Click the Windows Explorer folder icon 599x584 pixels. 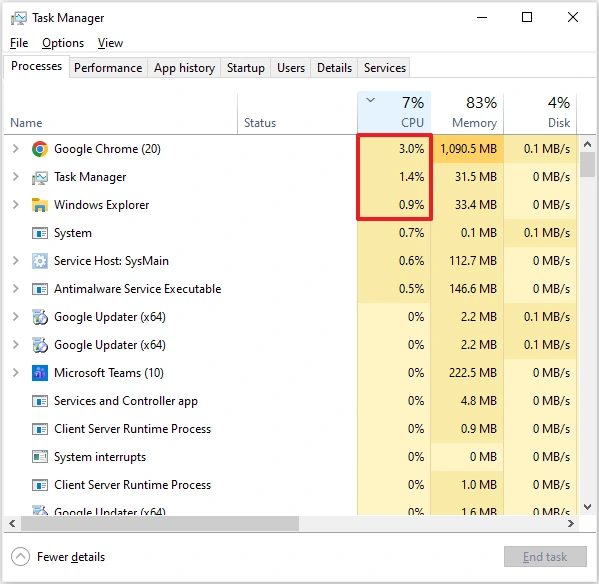pos(40,205)
